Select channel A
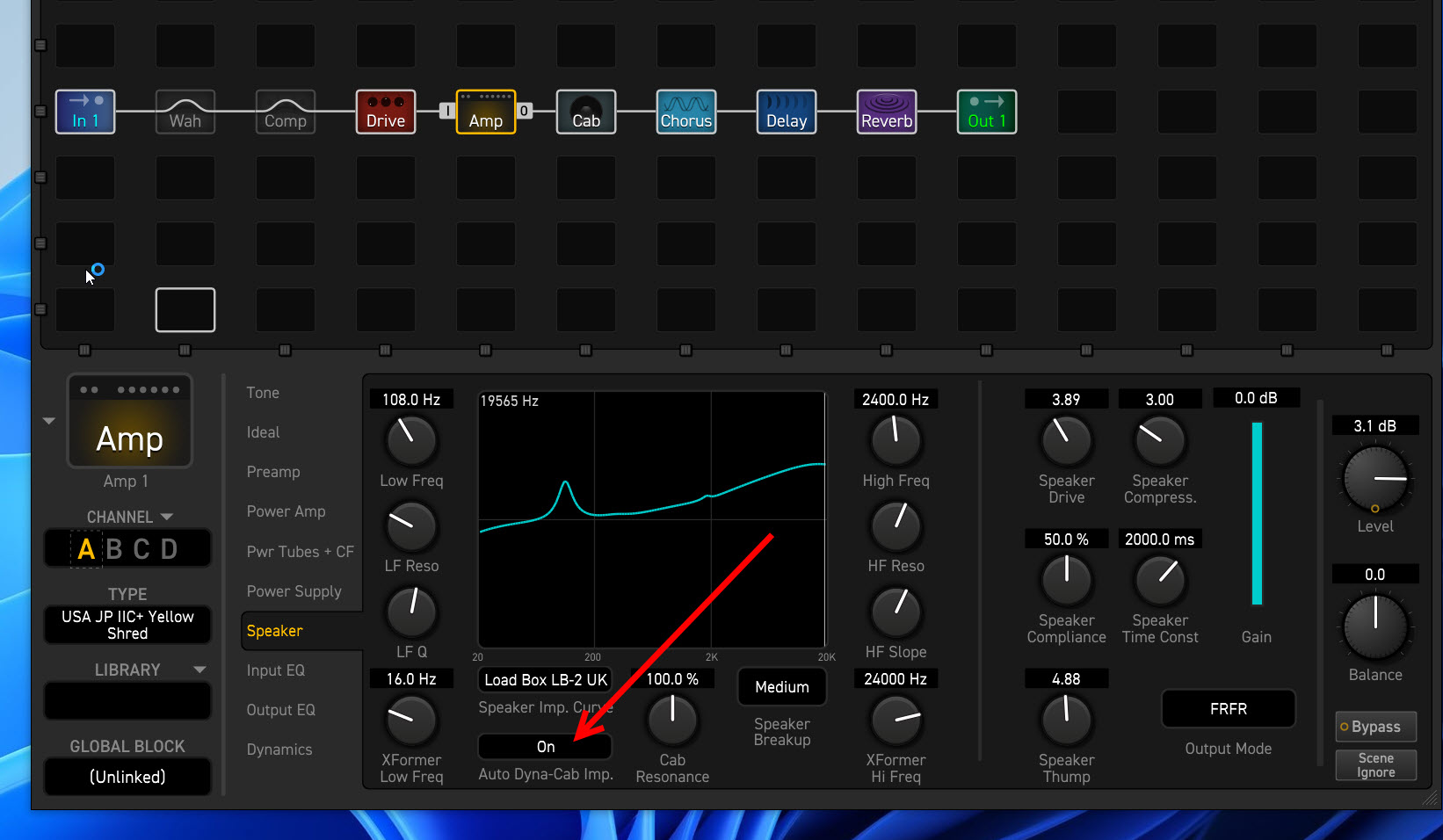Screen dimensions: 1443x840 [86, 549]
